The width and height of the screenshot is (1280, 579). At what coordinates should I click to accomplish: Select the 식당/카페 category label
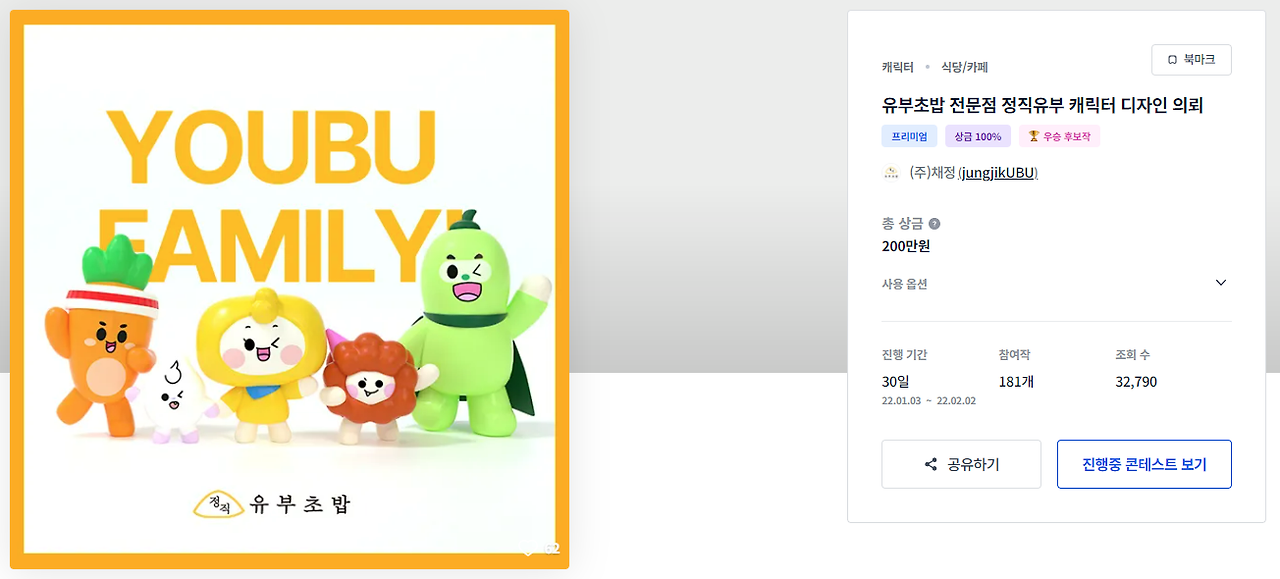[x=965, y=68]
